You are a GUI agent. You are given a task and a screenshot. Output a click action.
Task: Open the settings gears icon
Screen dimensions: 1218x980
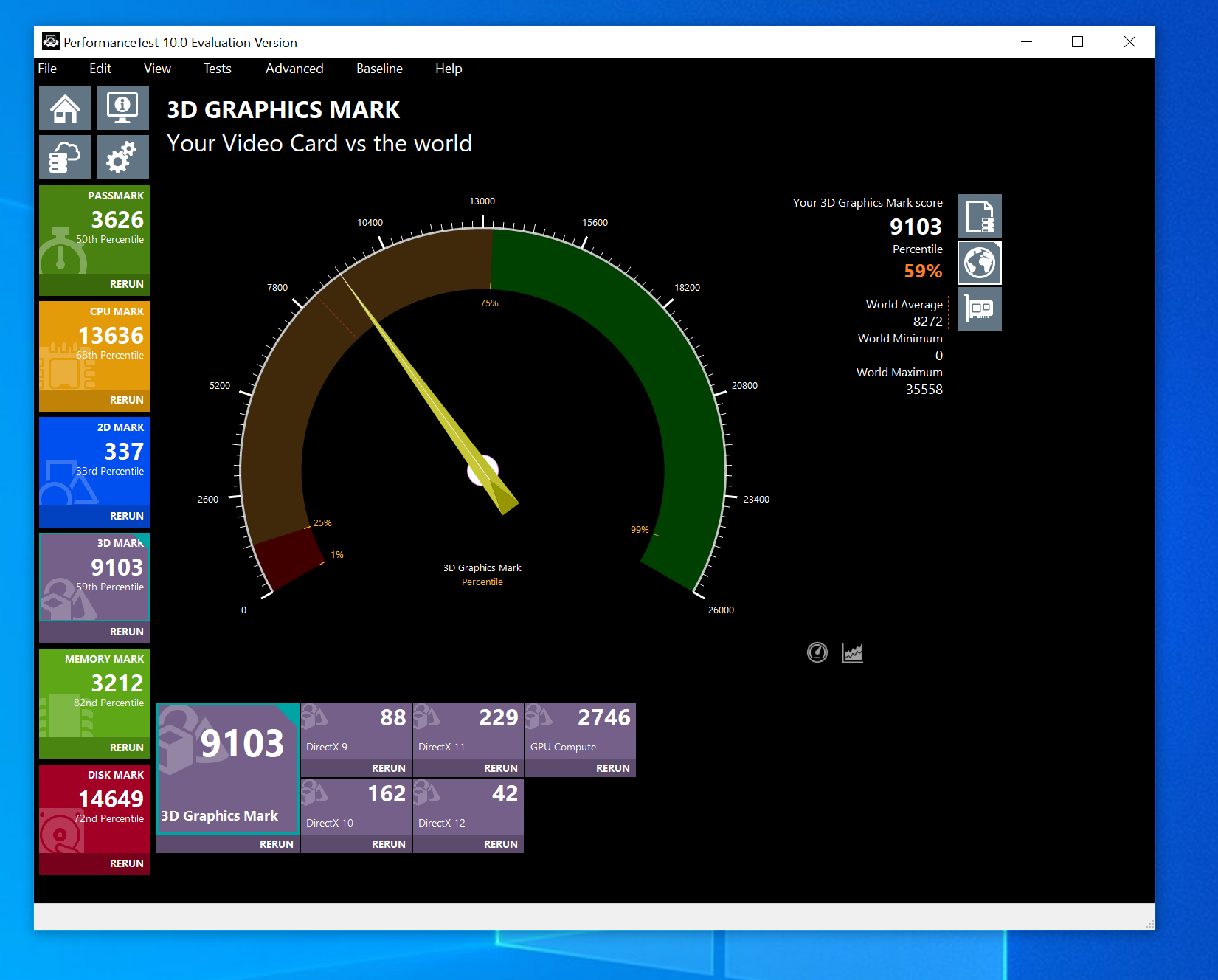tap(122, 157)
